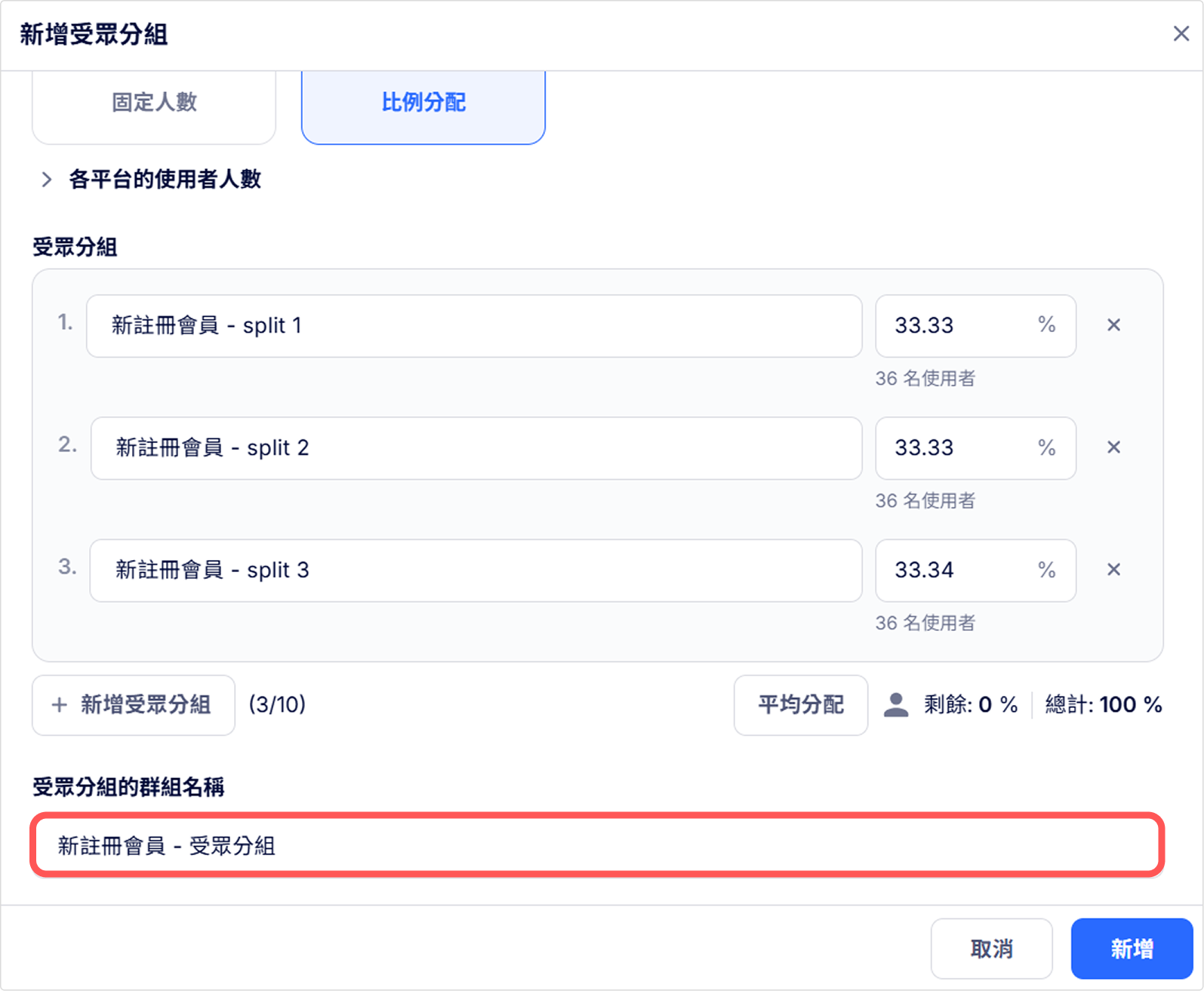The height and width of the screenshot is (991, 1204).
Task: Click the 受眾分組的群組名稱 label
Action: point(128,787)
